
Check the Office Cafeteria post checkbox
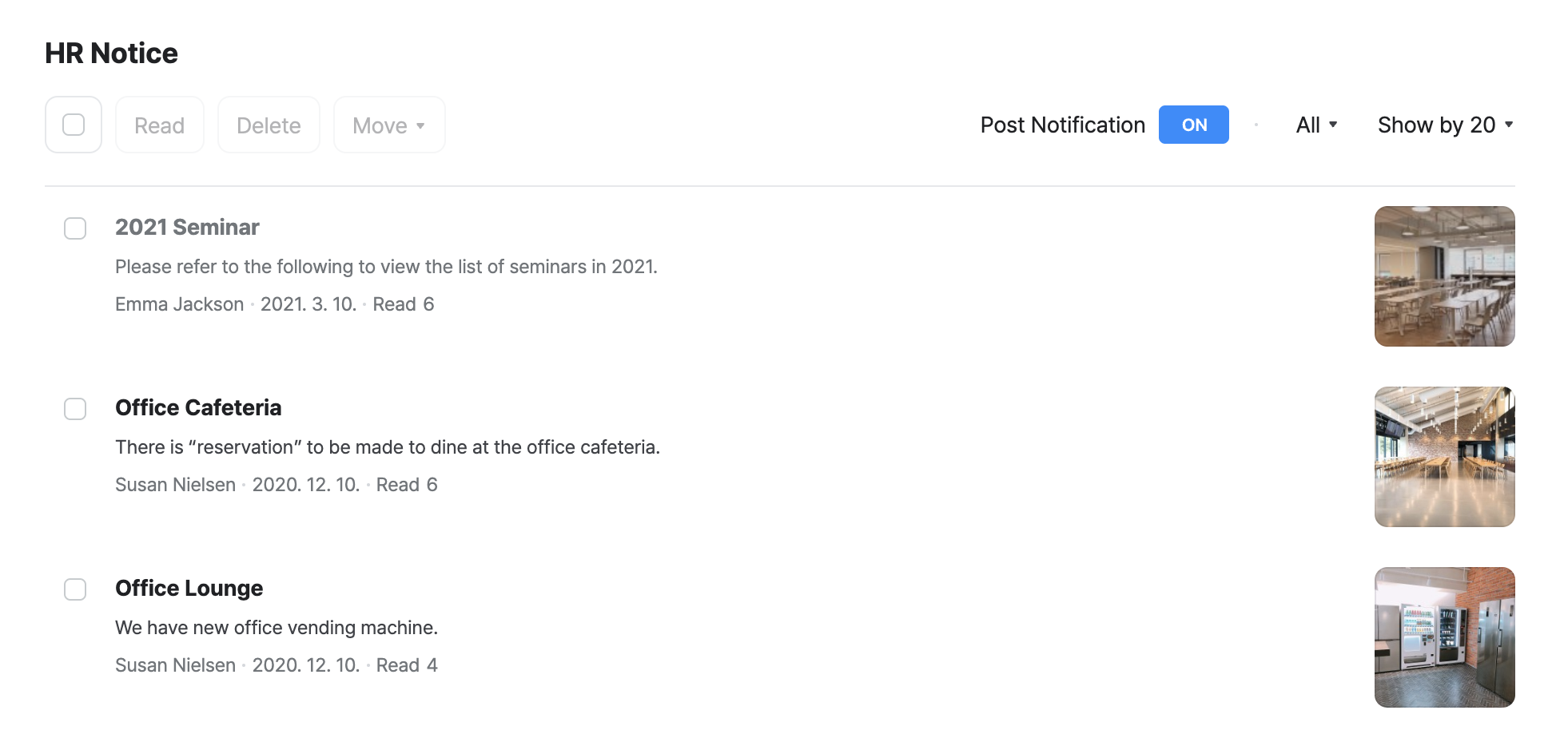pyautogui.click(x=75, y=409)
